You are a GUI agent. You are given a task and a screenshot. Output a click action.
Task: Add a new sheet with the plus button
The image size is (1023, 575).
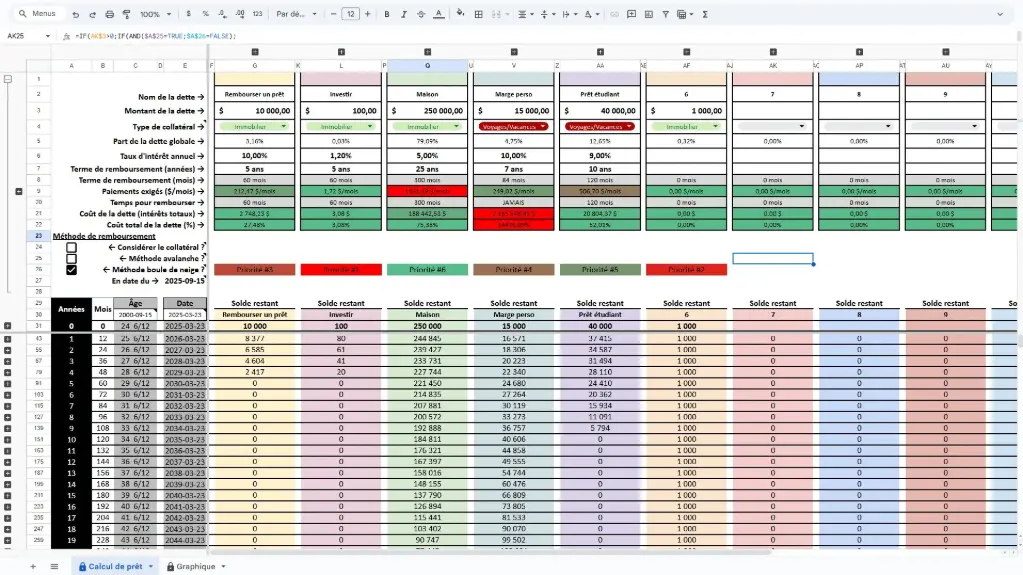[x=33, y=567]
